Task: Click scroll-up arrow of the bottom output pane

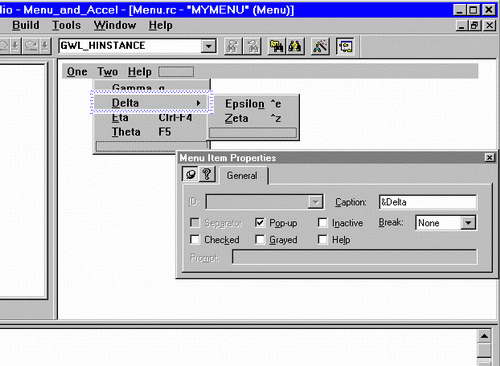Action: point(484,336)
